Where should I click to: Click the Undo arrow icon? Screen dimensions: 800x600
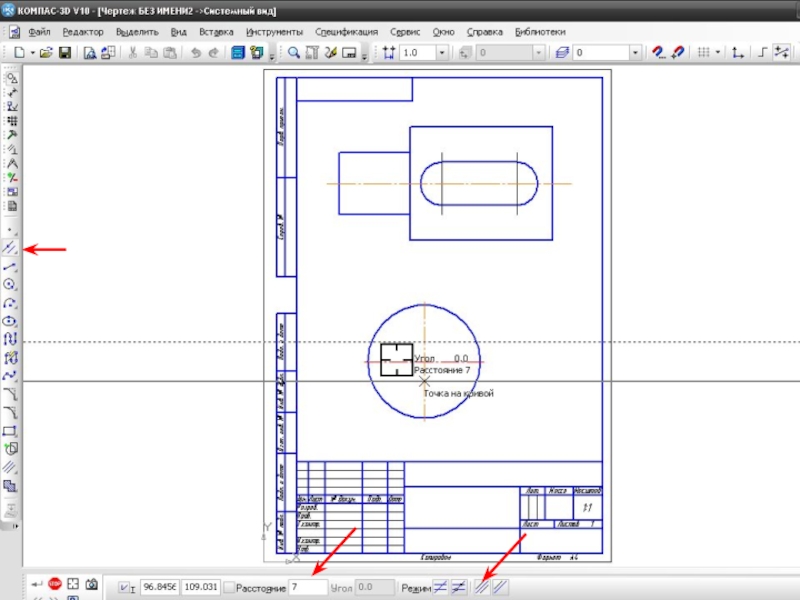coord(195,53)
